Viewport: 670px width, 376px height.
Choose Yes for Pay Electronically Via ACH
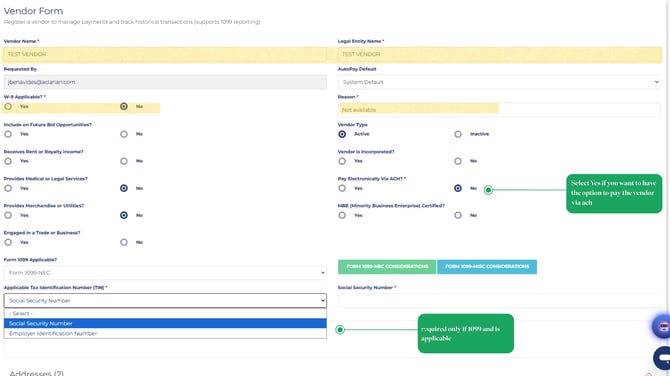point(342,188)
